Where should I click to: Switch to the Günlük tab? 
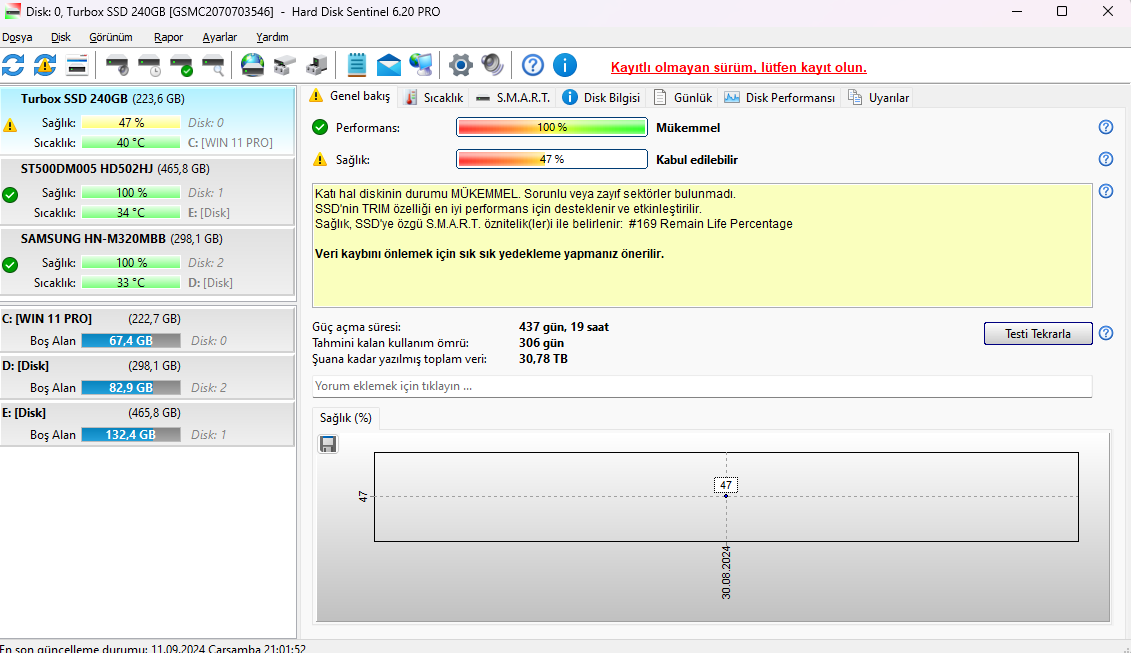684,97
